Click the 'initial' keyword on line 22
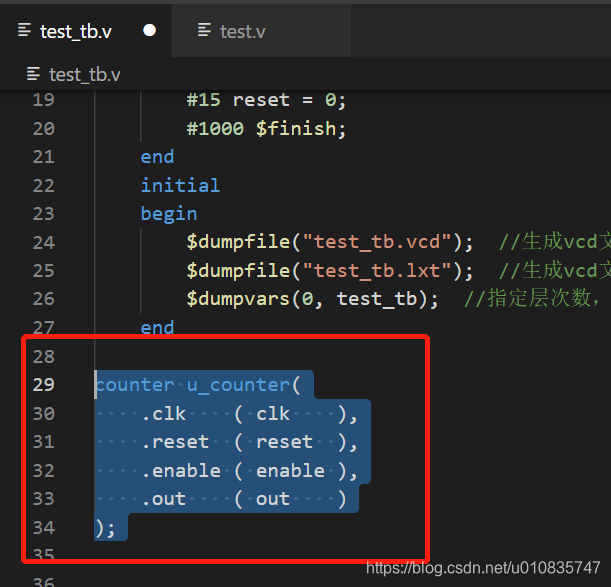 180,185
